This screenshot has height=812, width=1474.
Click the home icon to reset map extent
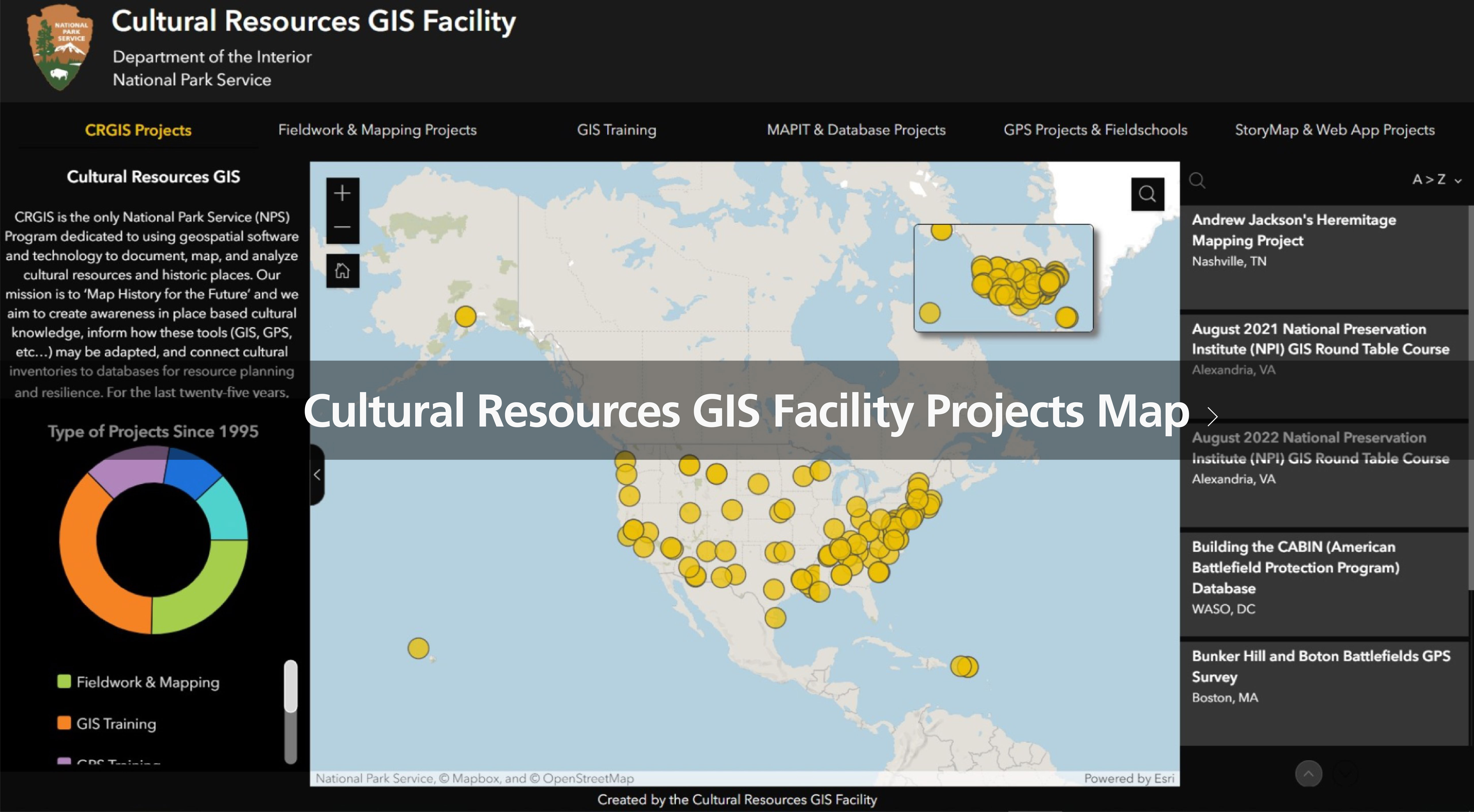point(342,271)
